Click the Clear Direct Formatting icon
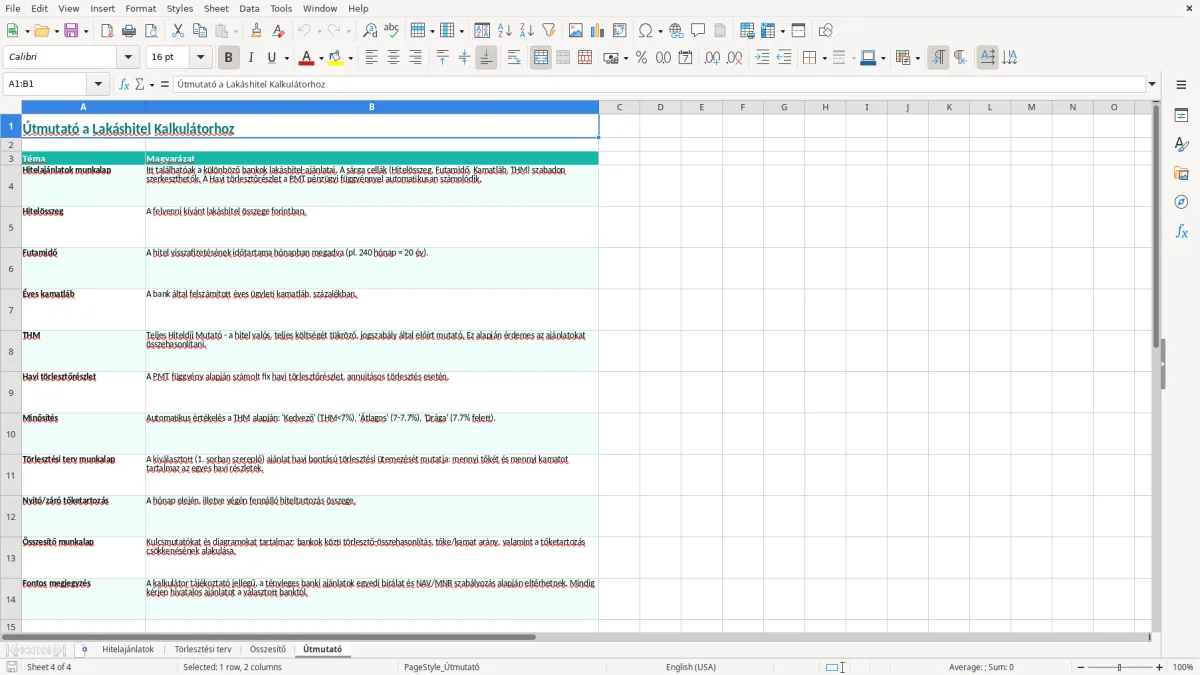Viewport: 1200px width, 675px height. (279, 31)
